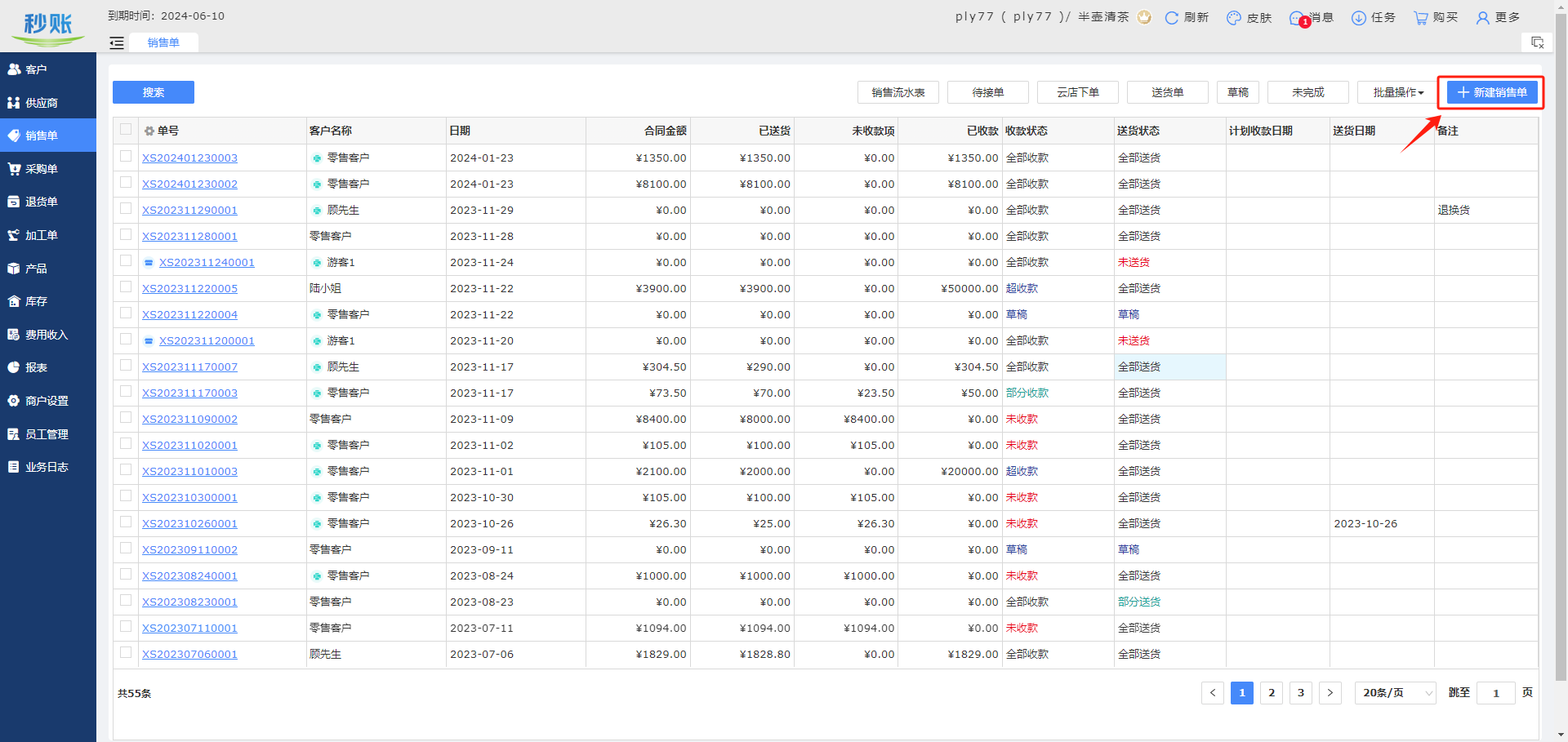This screenshot has width=1568, height=742.
Task: Filter by 草稿
Action: click(1238, 92)
